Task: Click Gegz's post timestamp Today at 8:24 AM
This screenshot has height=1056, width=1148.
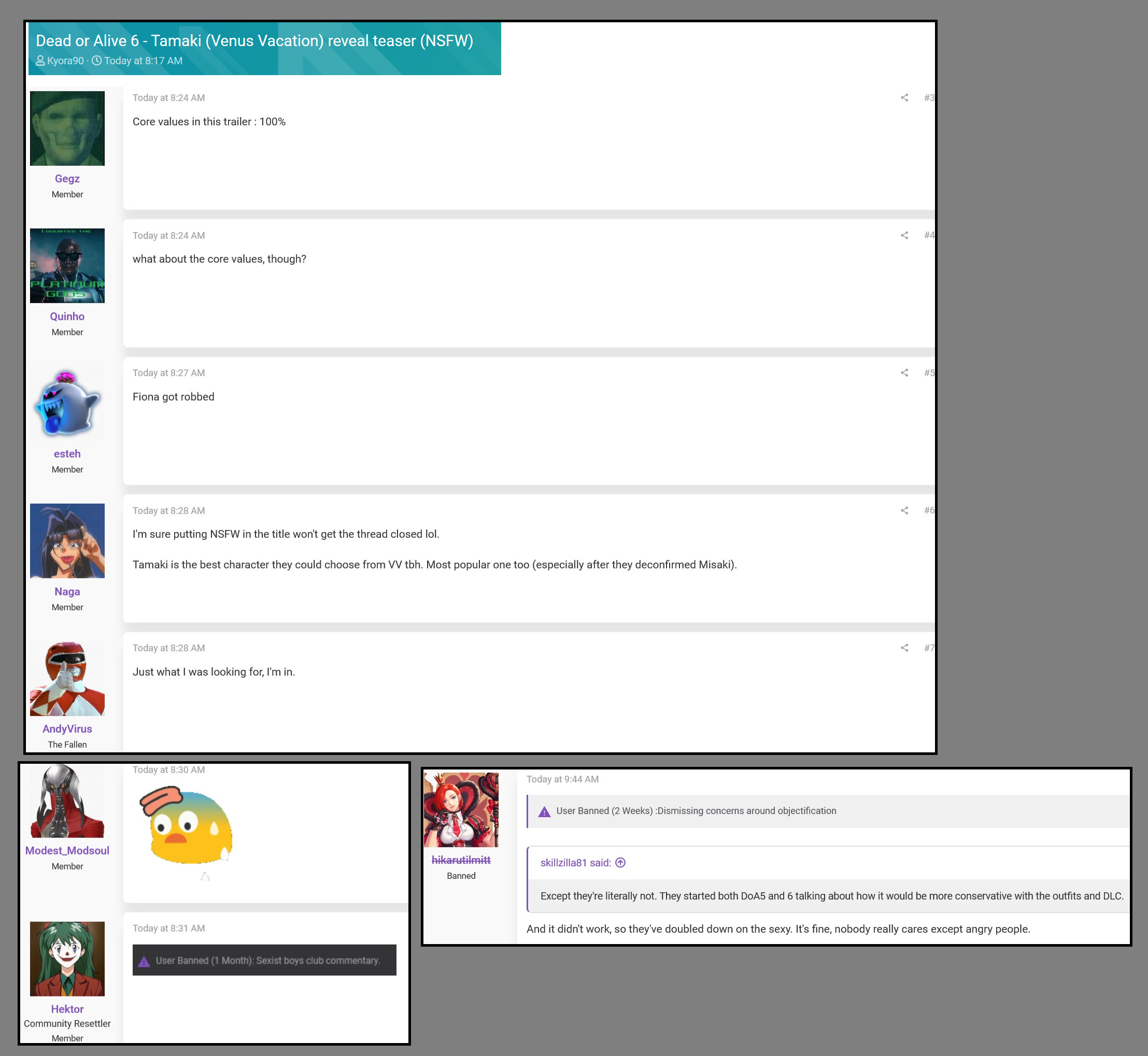Action: click(168, 98)
